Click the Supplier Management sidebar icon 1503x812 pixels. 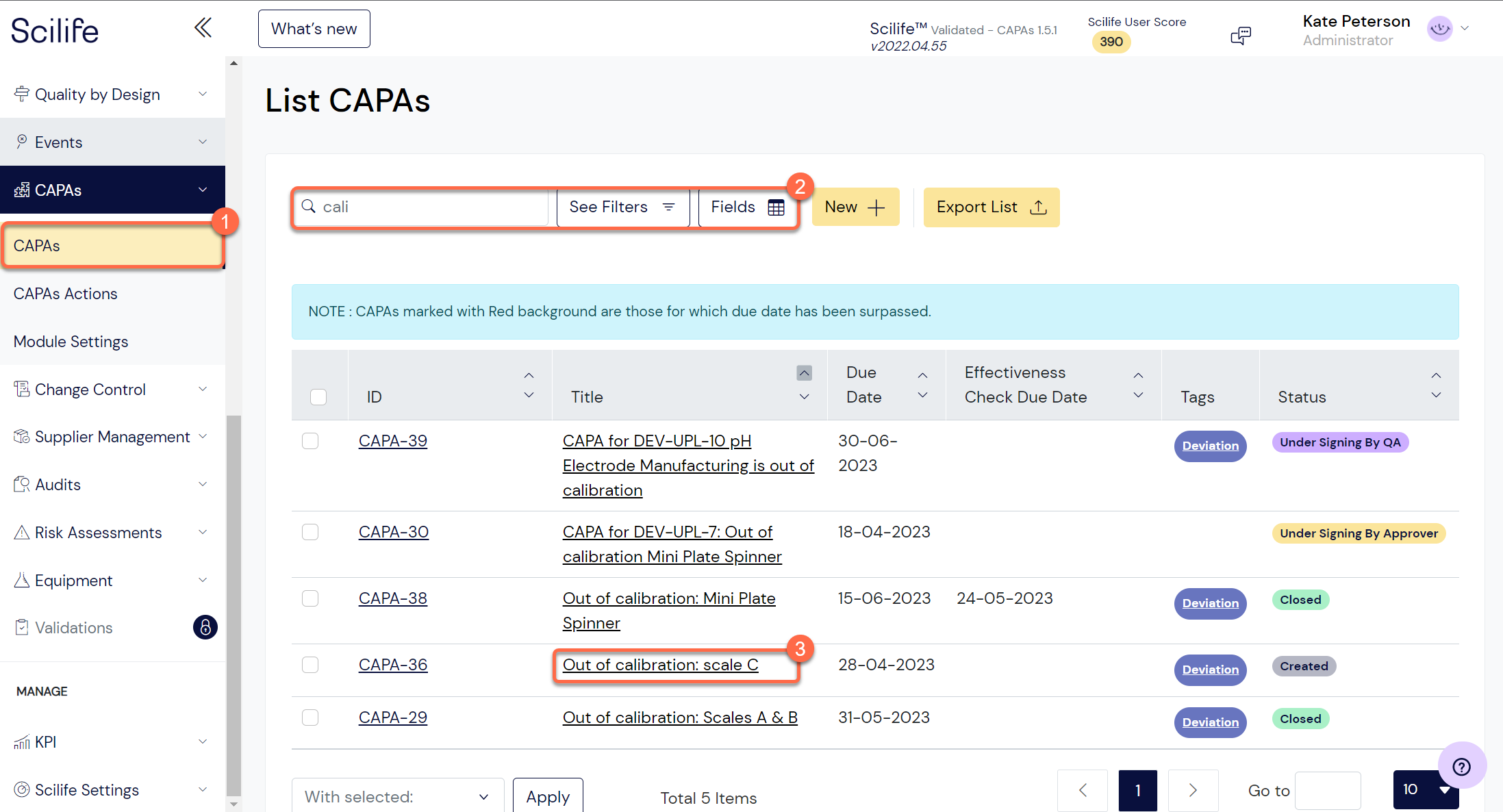tap(22, 436)
